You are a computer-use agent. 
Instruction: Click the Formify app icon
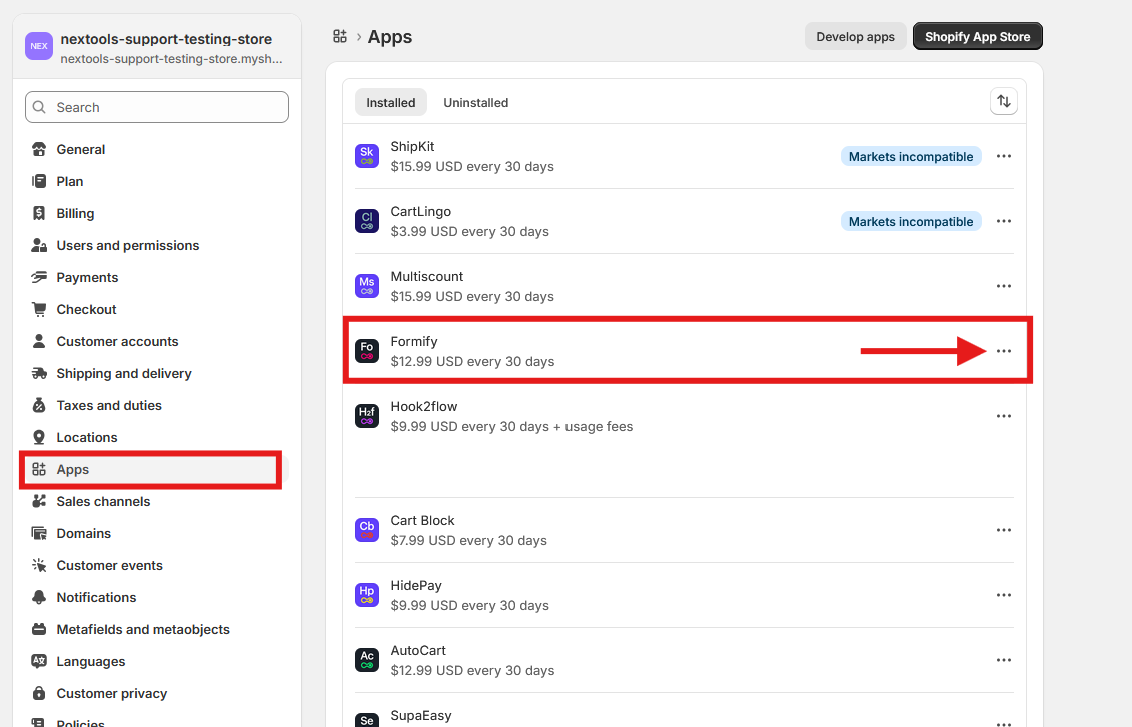[x=367, y=351]
